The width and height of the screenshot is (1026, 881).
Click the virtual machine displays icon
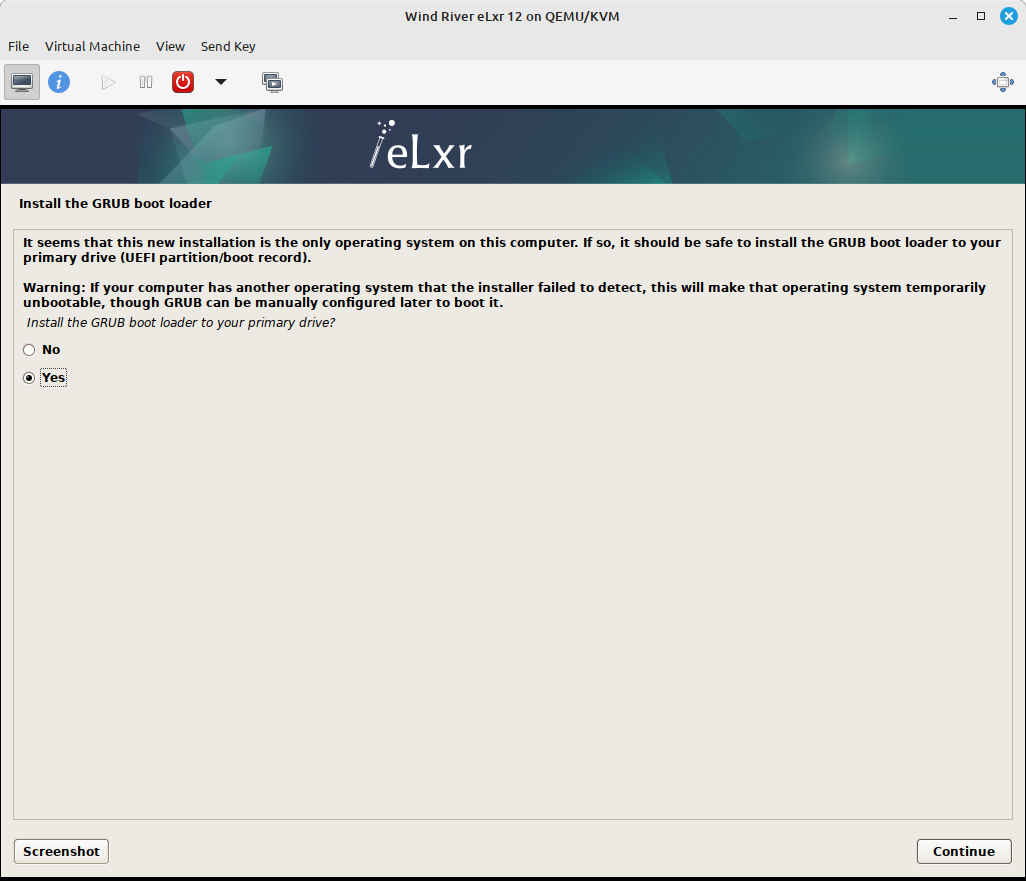coord(272,81)
